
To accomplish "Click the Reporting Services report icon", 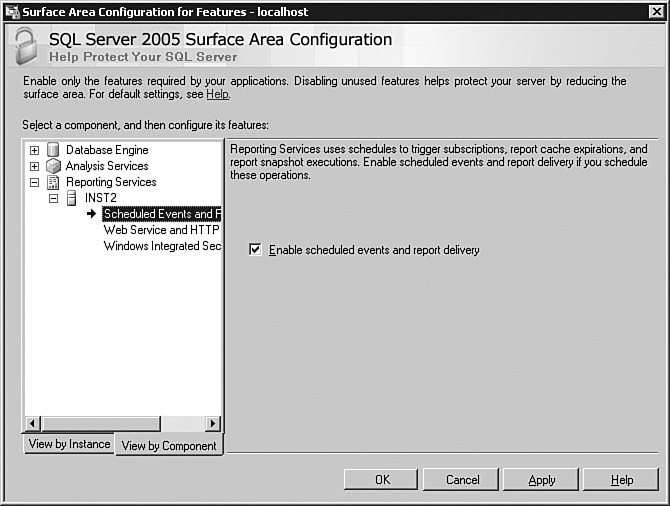I will (53, 182).
